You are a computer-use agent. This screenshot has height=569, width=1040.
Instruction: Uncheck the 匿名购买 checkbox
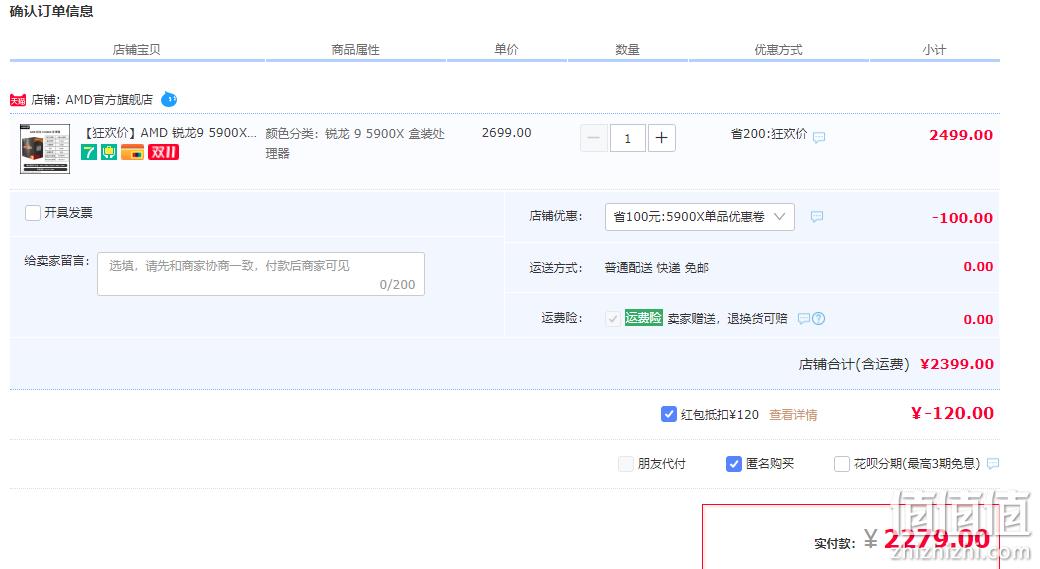pyautogui.click(x=734, y=464)
